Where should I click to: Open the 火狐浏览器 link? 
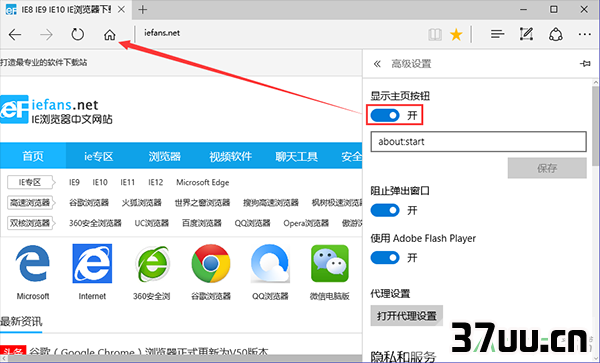click(x=142, y=202)
